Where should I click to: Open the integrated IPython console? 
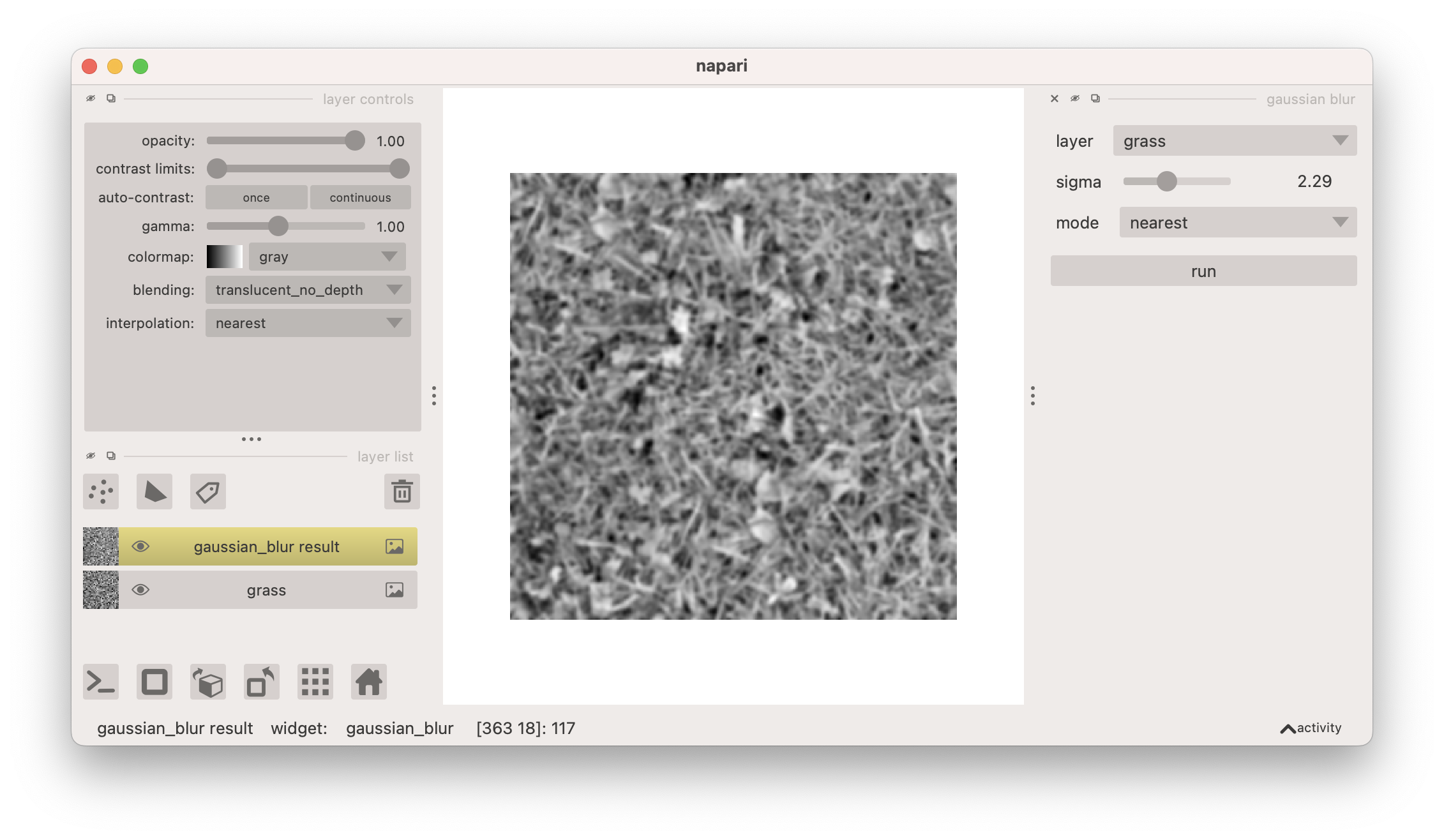tap(100, 681)
